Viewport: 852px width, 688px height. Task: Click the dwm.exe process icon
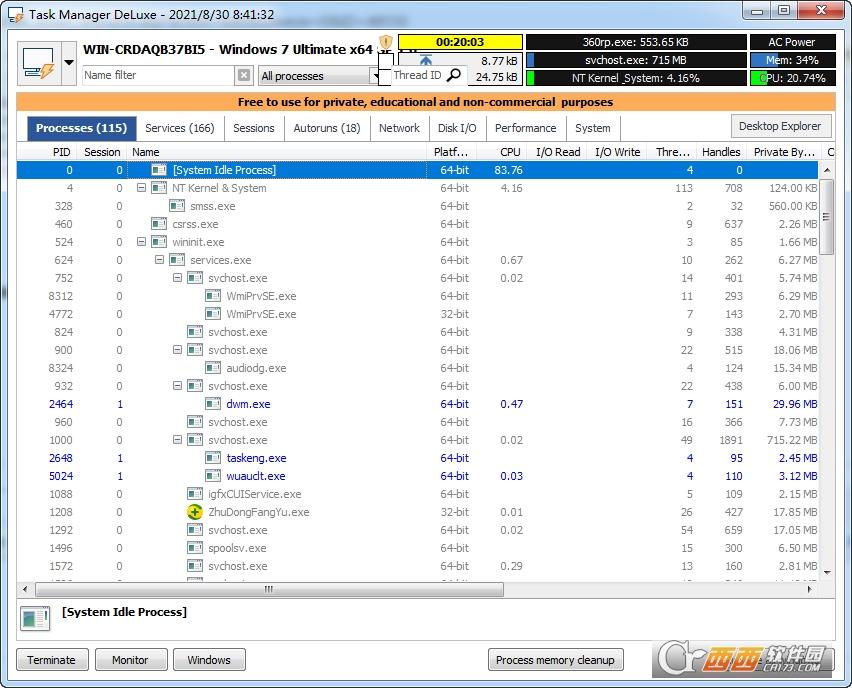pos(213,404)
